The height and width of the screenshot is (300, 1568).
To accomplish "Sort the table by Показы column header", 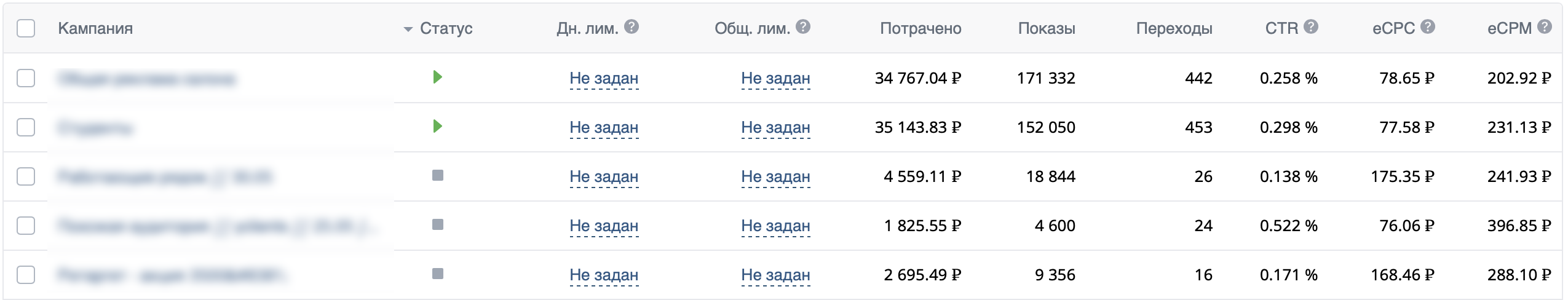I will [1046, 29].
